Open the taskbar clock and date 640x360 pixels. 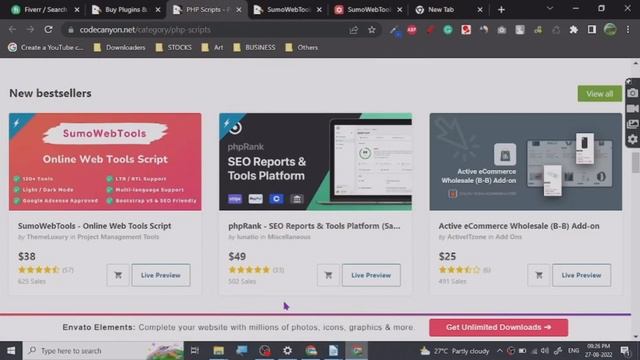pos(598,351)
